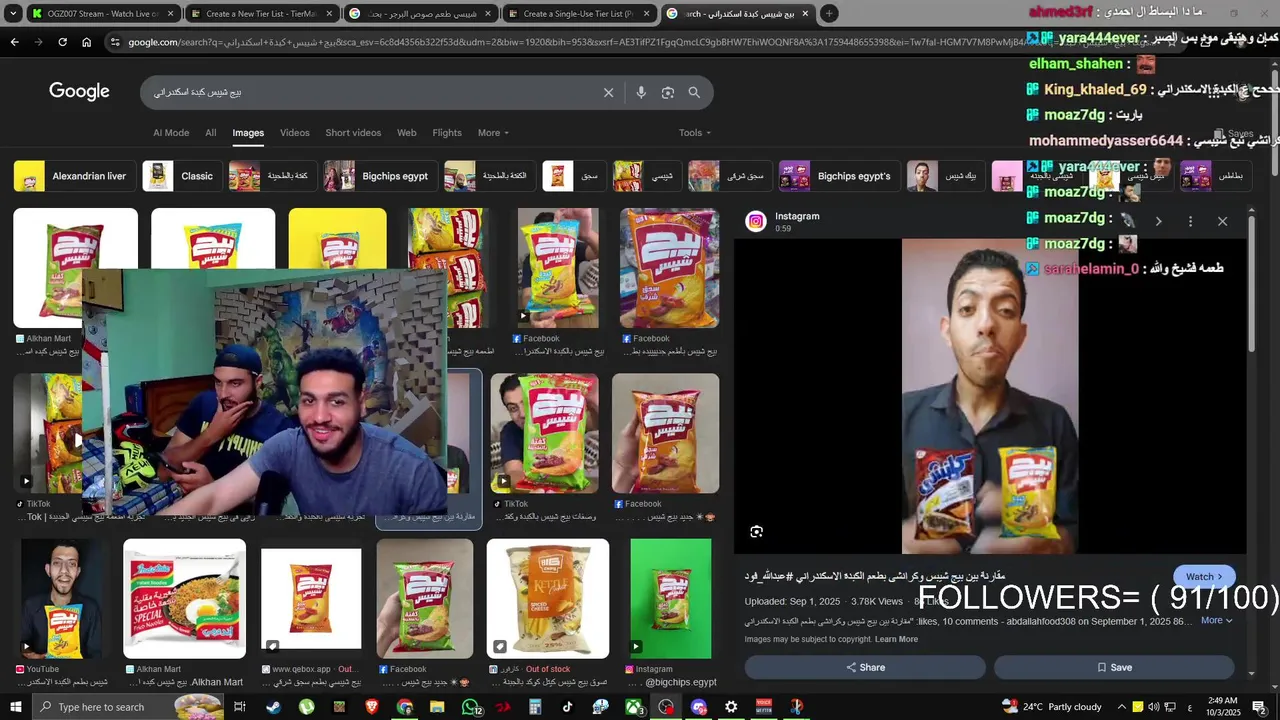Open File Explorer from taskbar
This screenshot has width=1280, height=720.
tap(437, 707)
